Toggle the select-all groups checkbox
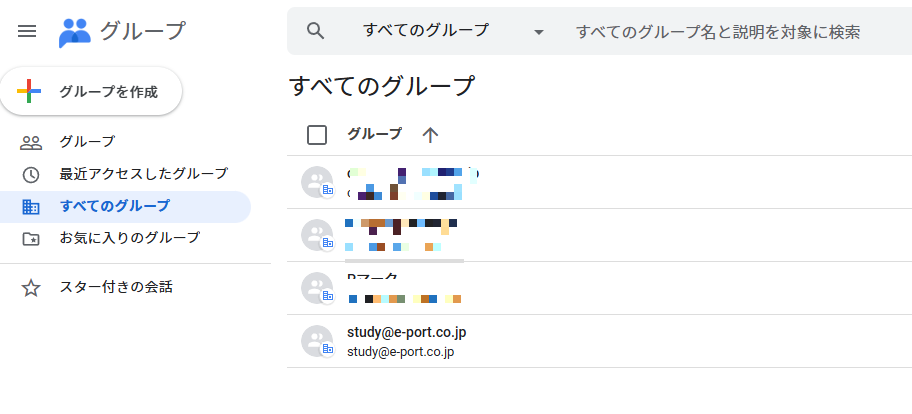Image resolution: width=912 pixels, height=414 pixels. (x=317, y=135)
